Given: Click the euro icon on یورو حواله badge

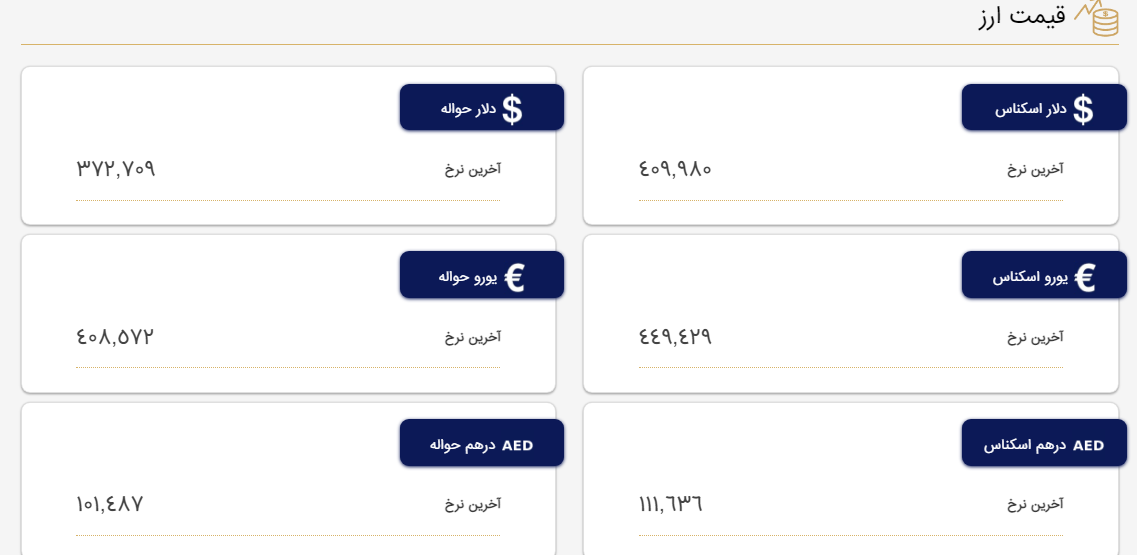Looking at the screenshot, I should pos(515,277).
